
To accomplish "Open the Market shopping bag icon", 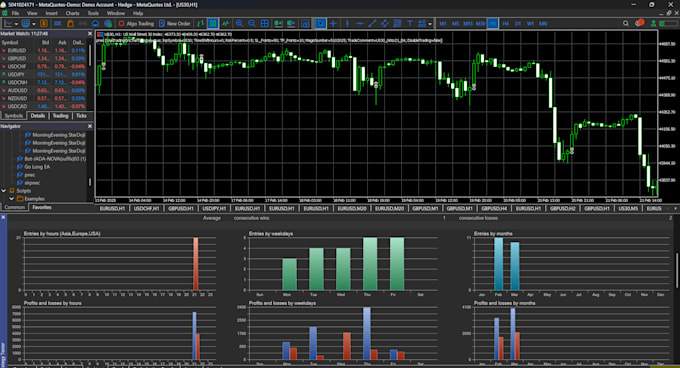I will 70,23.
